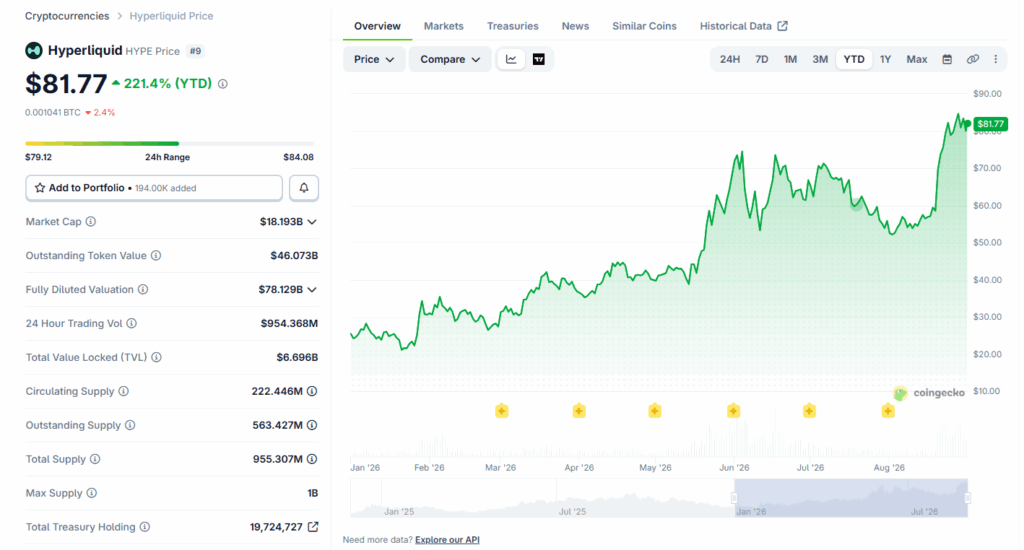
Task: Expand Fully Diluted Valuation details chevron
Action: pyautogui.click(x=312, y=289)
